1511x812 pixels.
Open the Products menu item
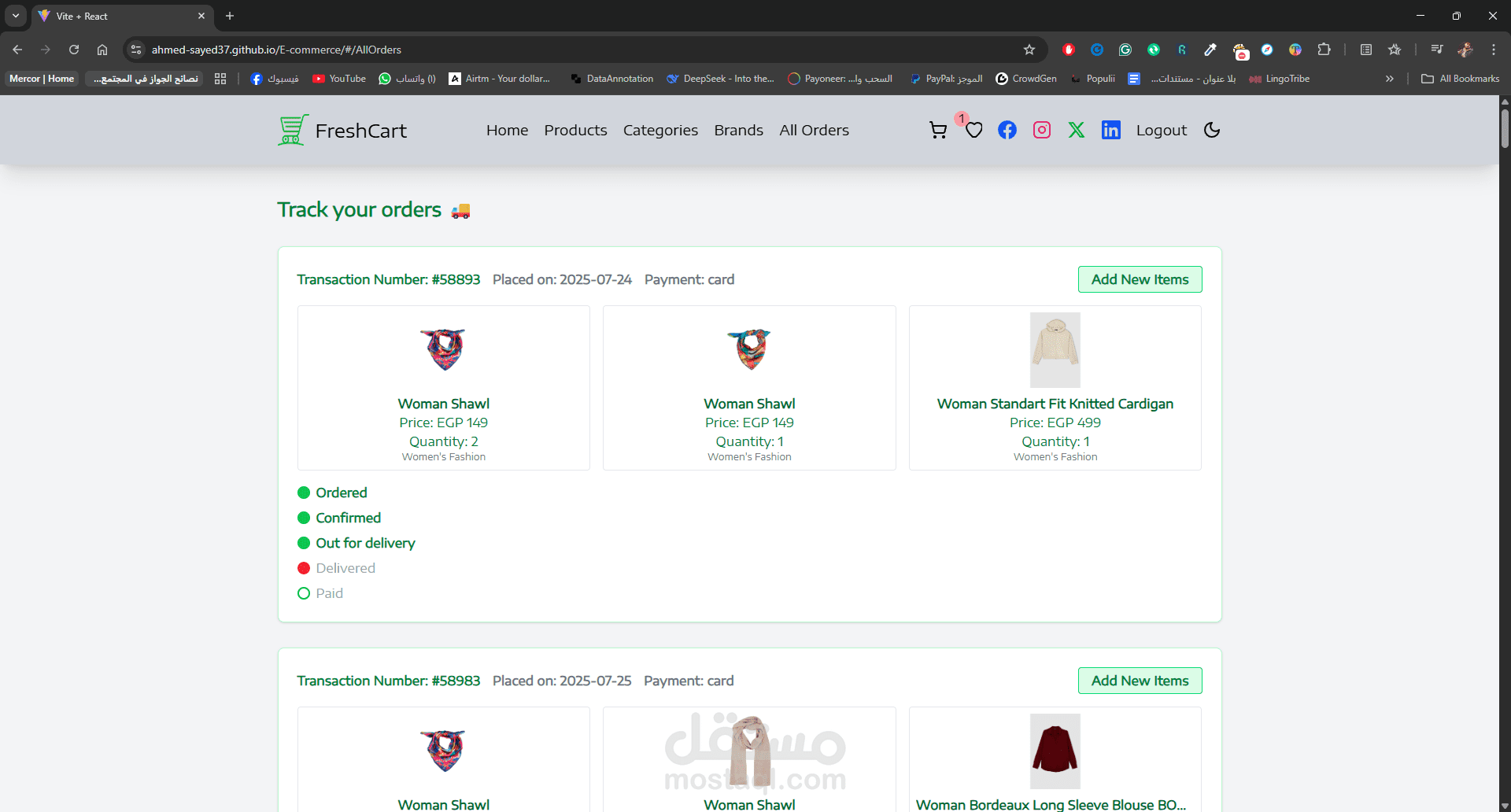pos(575,131)
